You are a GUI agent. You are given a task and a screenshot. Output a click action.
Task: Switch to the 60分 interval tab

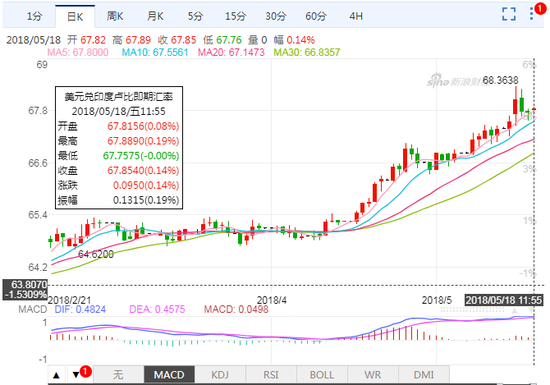316,16
